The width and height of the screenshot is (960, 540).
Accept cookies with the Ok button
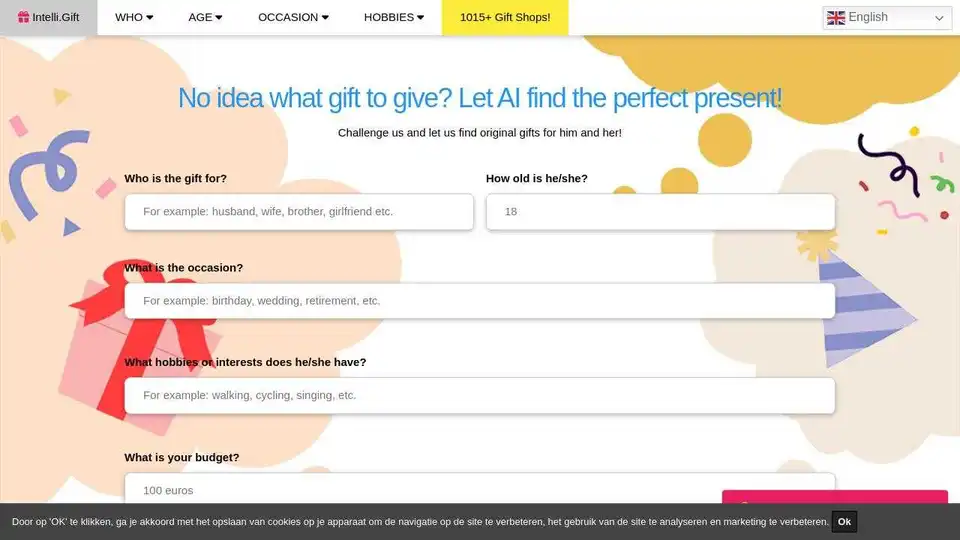tap(844, 522)
